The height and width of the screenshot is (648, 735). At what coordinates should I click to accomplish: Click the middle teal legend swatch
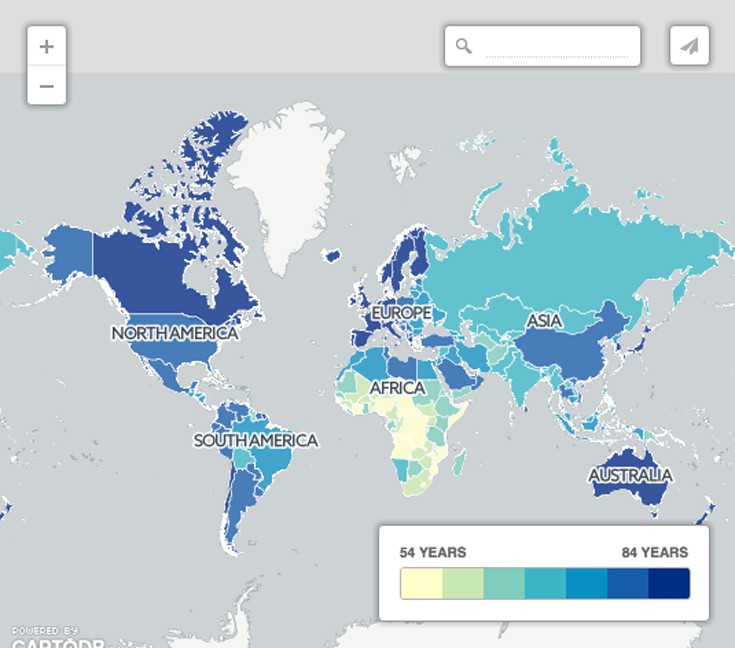pos(545,583)
